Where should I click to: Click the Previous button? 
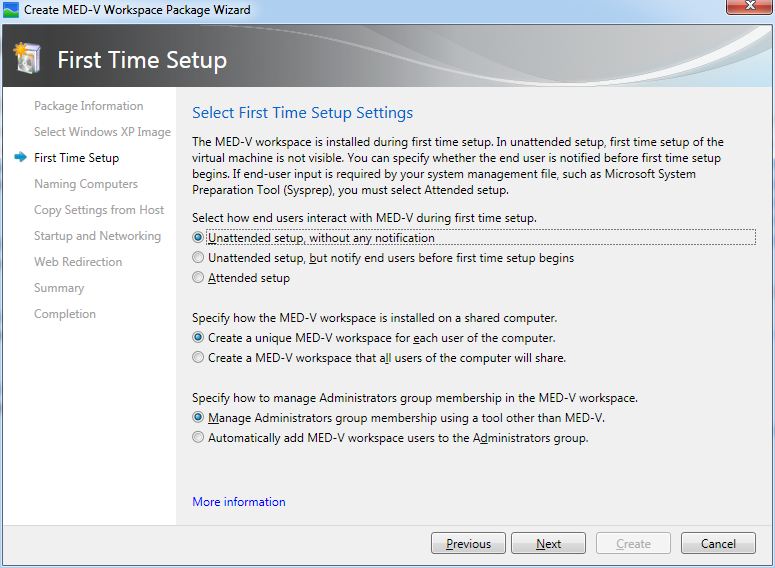coord(468,544)
